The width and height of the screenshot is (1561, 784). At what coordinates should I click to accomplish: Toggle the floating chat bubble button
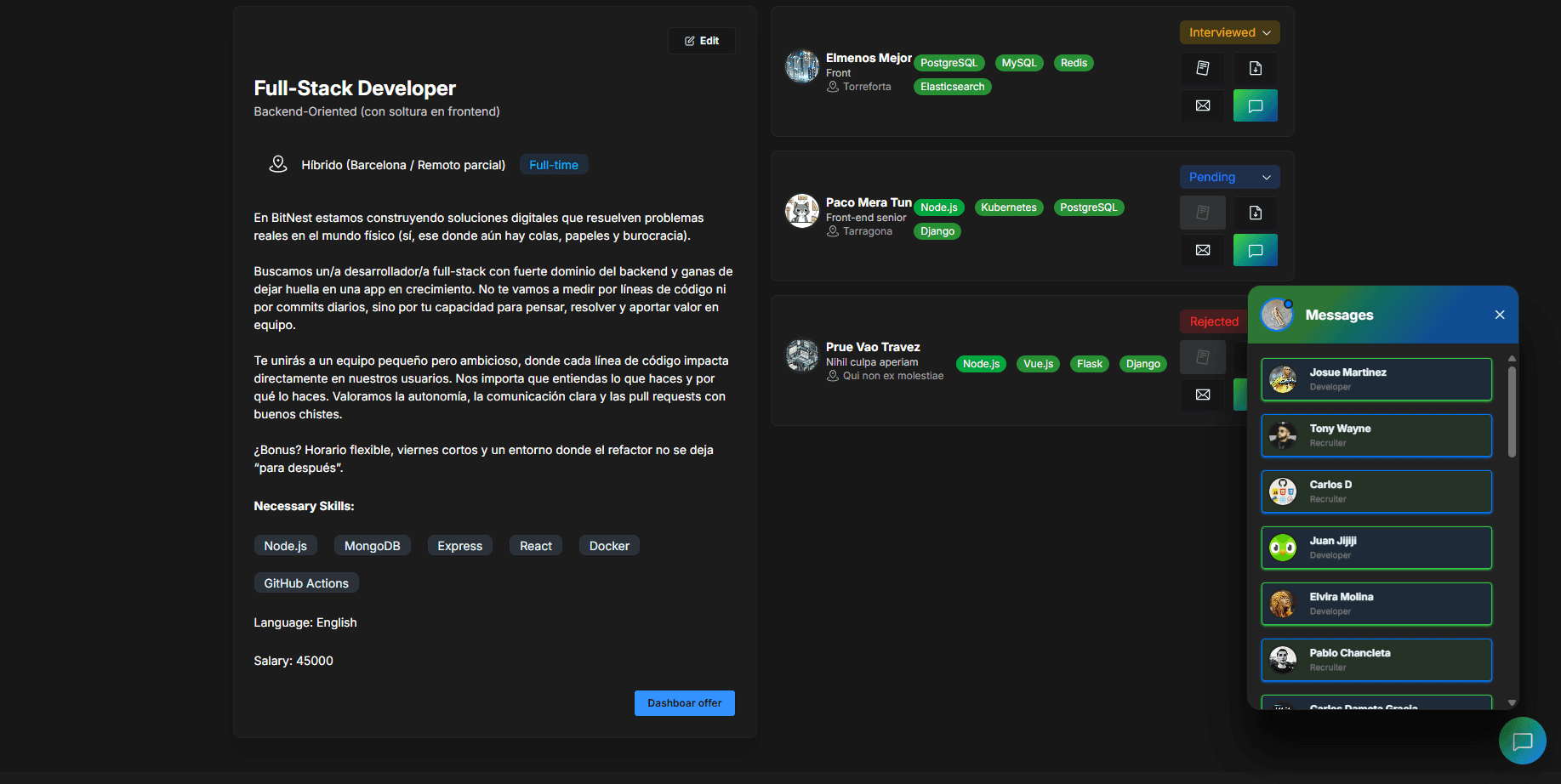[x=1522, y=741]
